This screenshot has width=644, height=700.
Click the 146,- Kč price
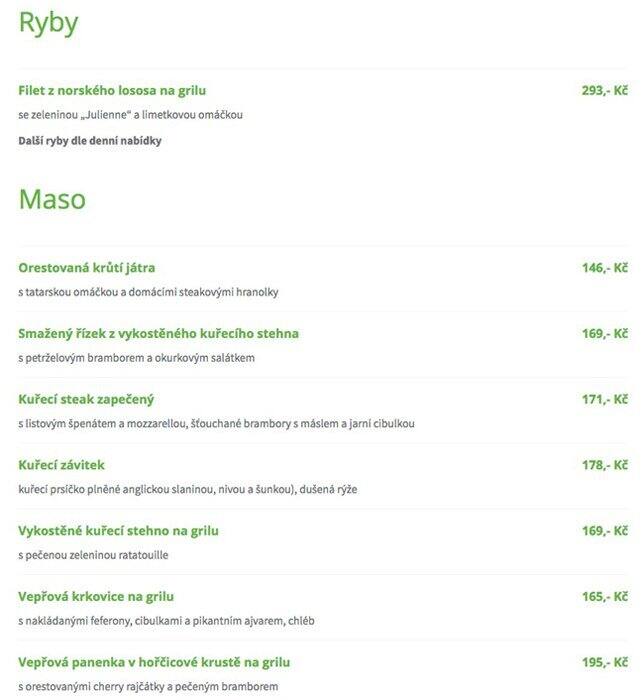click(x=605, y=268)
